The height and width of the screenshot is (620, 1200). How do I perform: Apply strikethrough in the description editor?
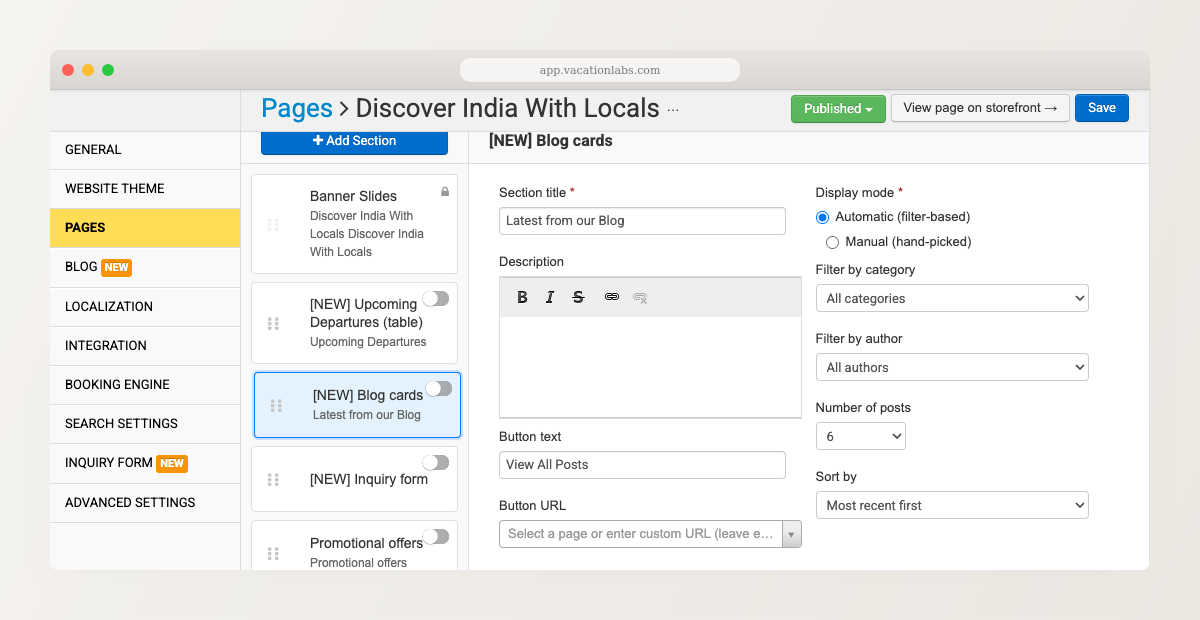[578, 297]
